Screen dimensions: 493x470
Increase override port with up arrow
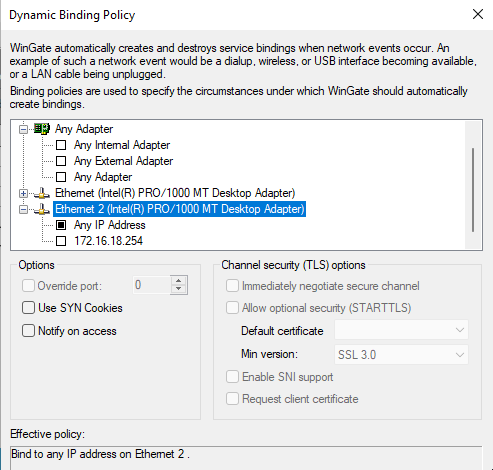pos(179,281)
